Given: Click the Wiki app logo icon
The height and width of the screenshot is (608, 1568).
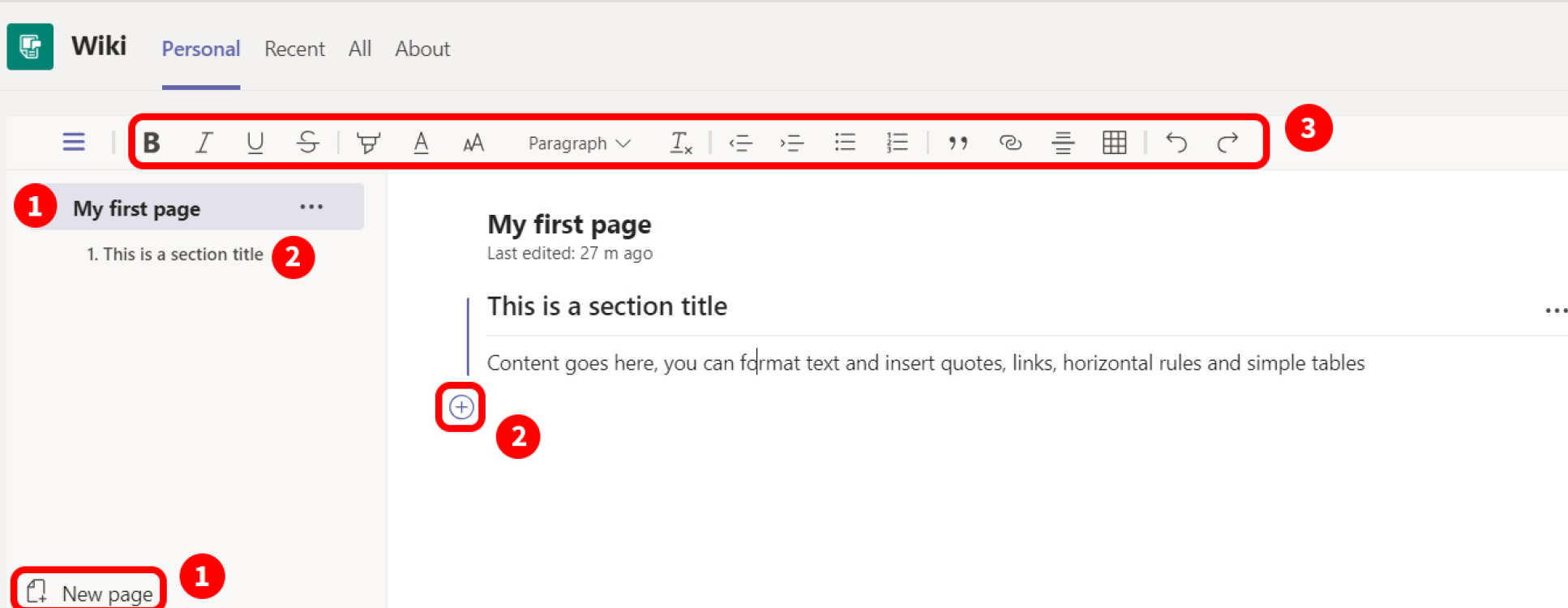Looking at the screenshot, I should [x=30, y=47].
